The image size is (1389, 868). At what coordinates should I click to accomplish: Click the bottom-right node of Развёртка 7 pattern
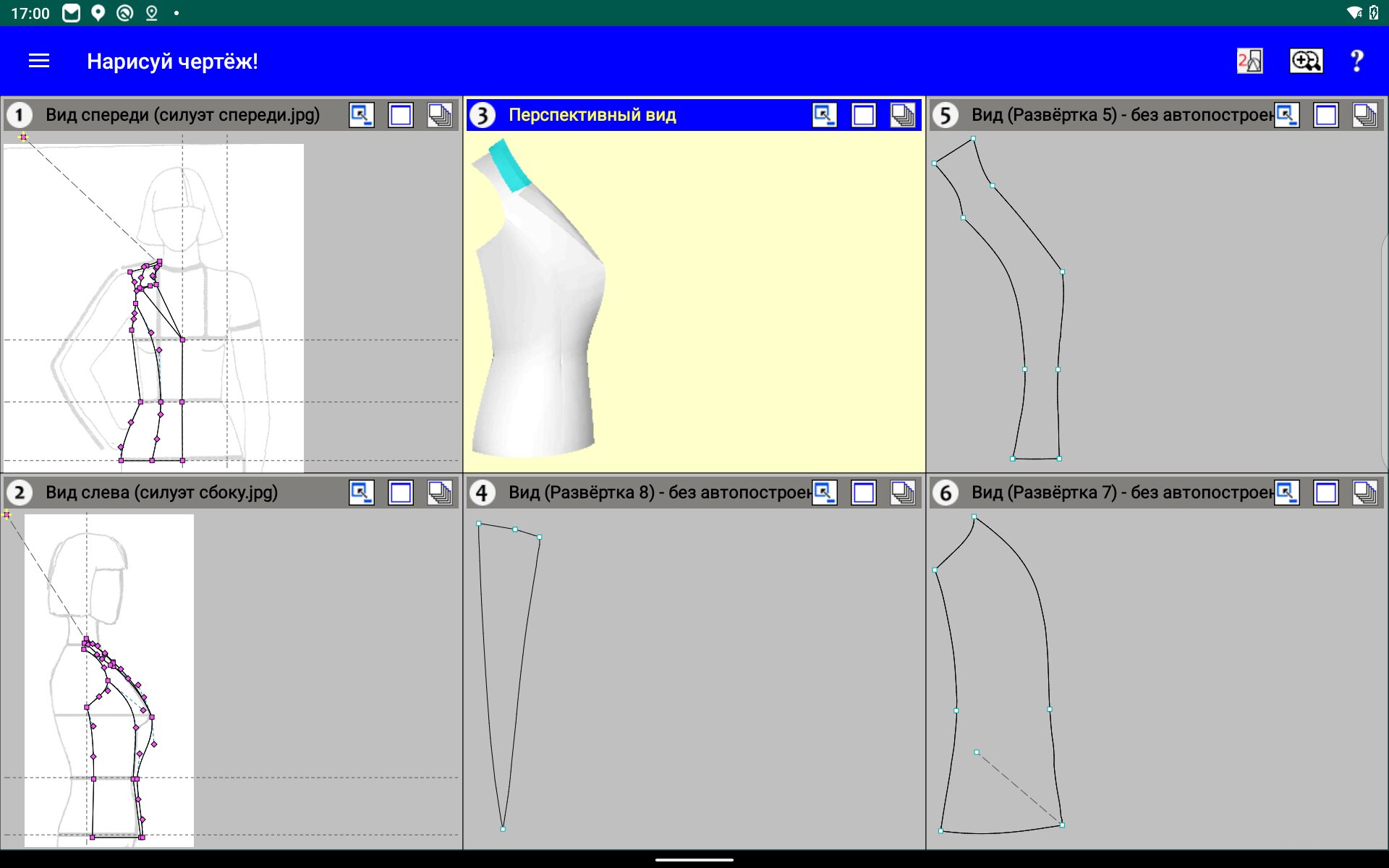pyautogui.click(x=1061, y=825)
